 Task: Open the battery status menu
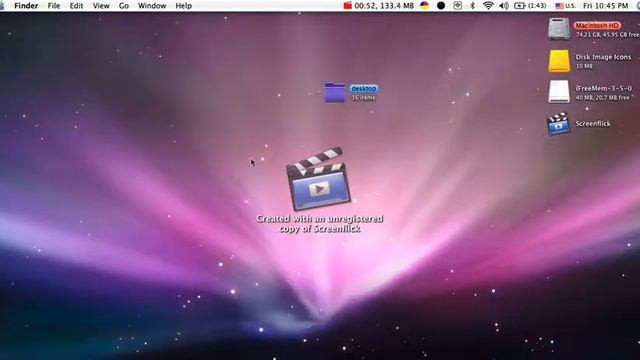[530, 6]
